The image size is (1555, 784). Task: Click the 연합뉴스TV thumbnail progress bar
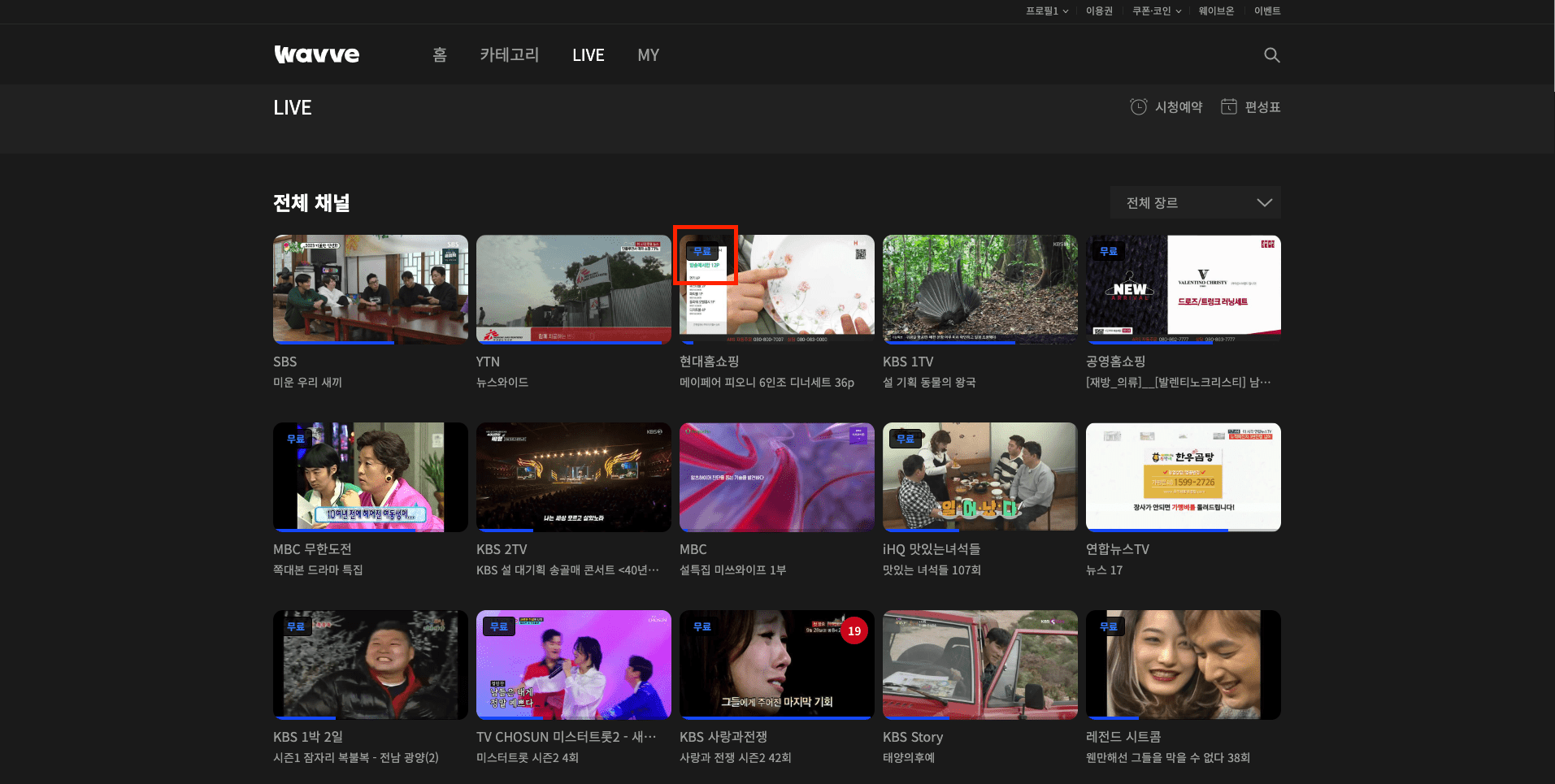(1184, 531)
